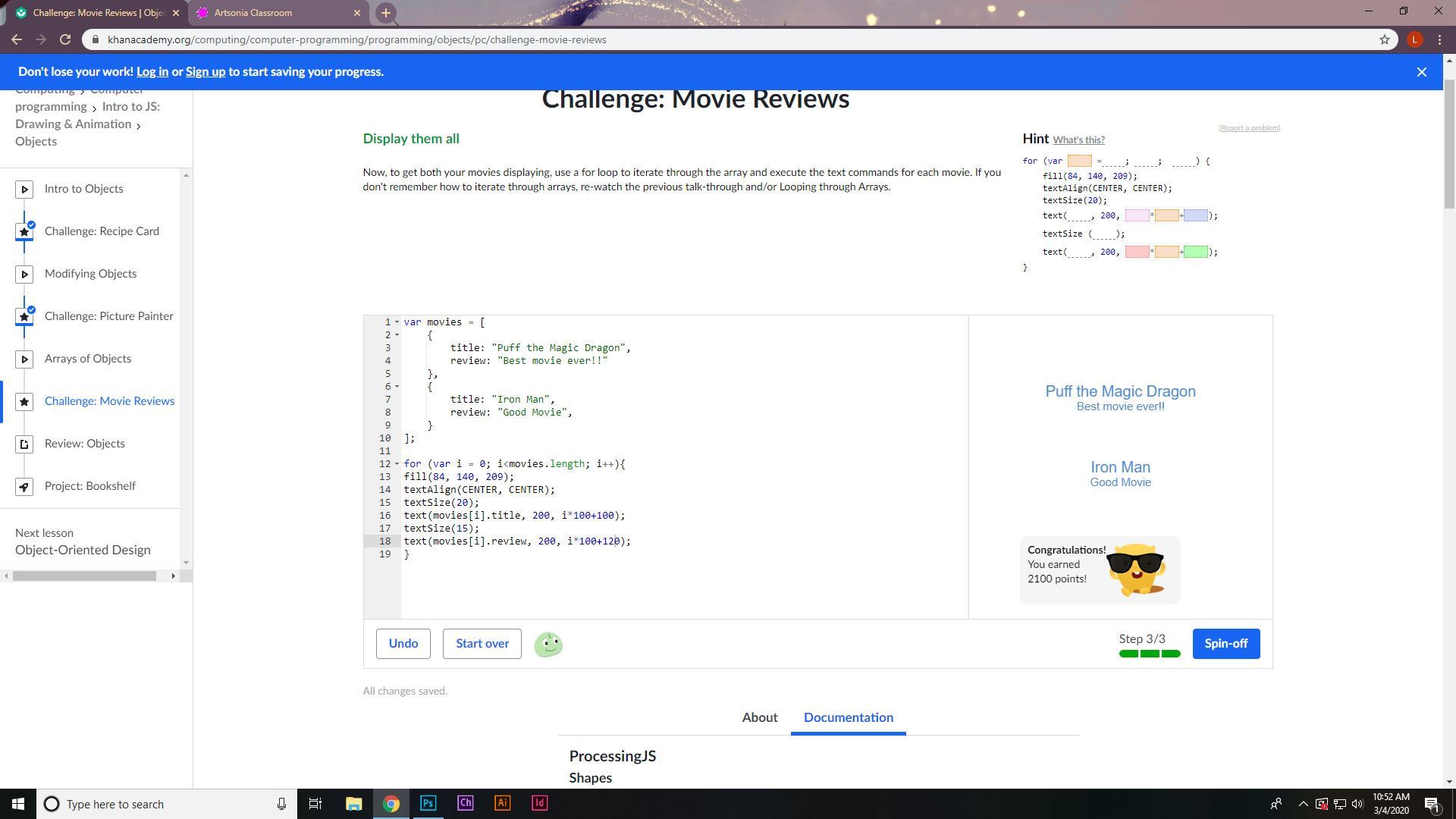The height and width of the screenshot is (819, 1456).
Task: Bookmark this page with the star icon
Action: (1384, 39)
